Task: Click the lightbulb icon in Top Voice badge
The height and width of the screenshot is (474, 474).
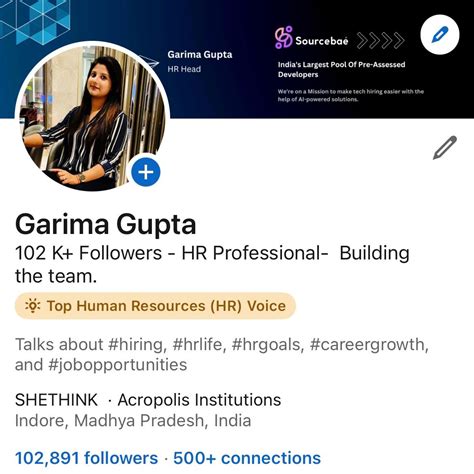Action: click(x=33, y=306)
